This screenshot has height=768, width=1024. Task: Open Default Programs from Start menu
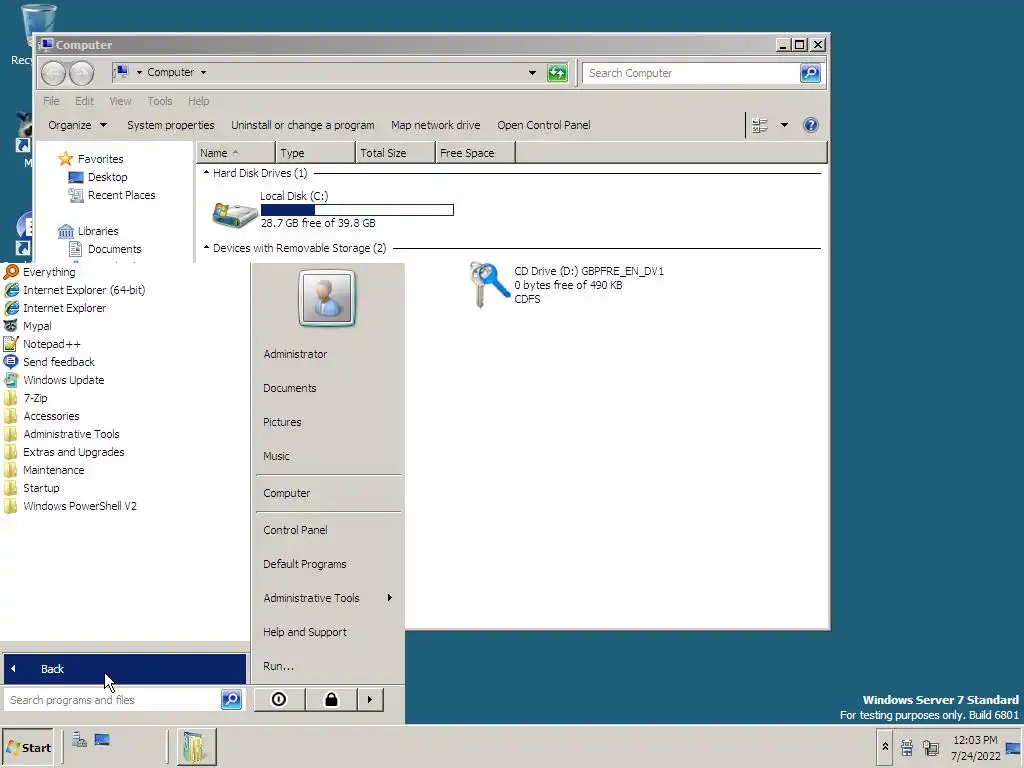[304, 564]
